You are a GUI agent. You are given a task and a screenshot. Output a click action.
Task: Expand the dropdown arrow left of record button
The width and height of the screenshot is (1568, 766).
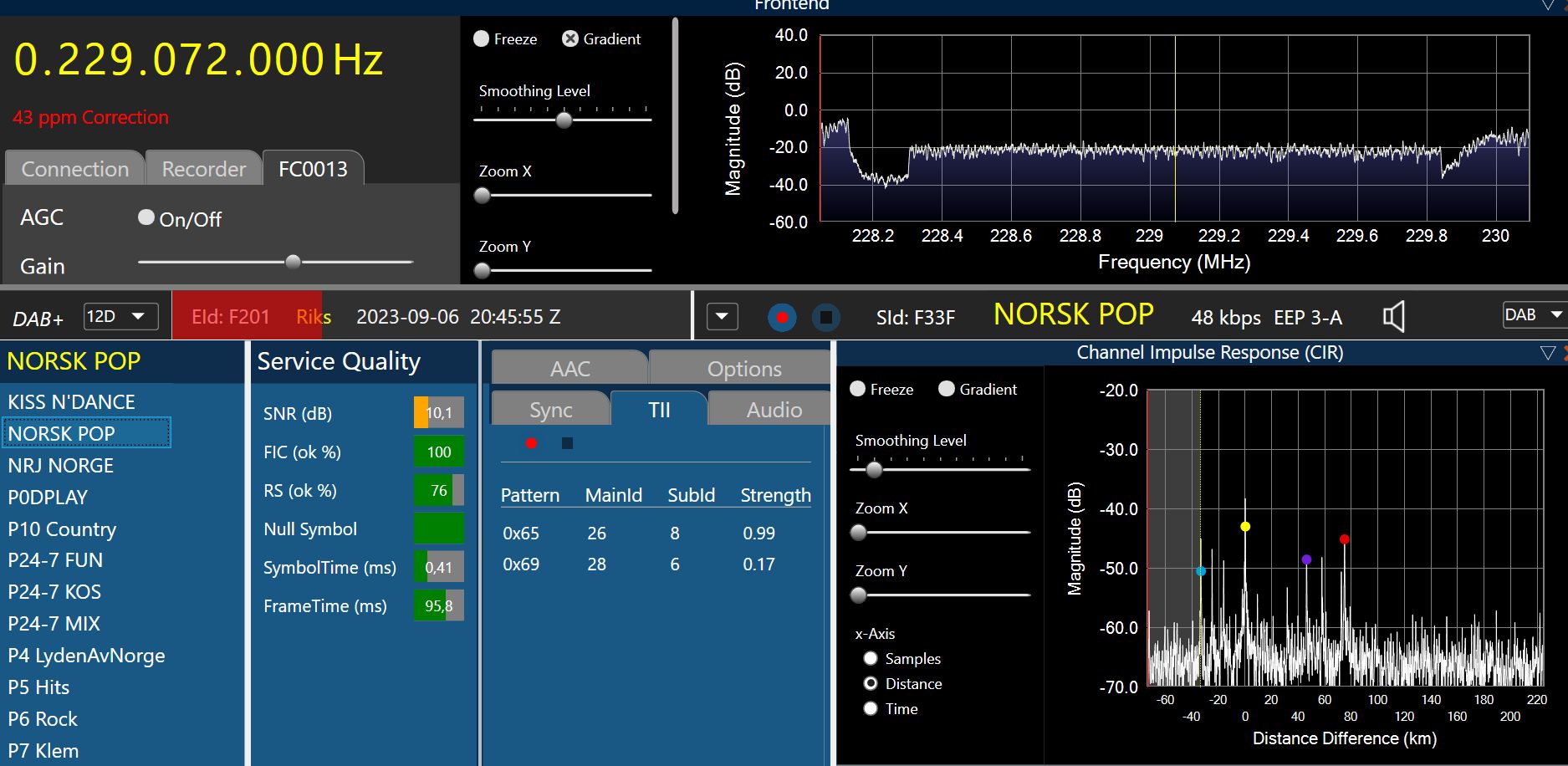[722, 317]
